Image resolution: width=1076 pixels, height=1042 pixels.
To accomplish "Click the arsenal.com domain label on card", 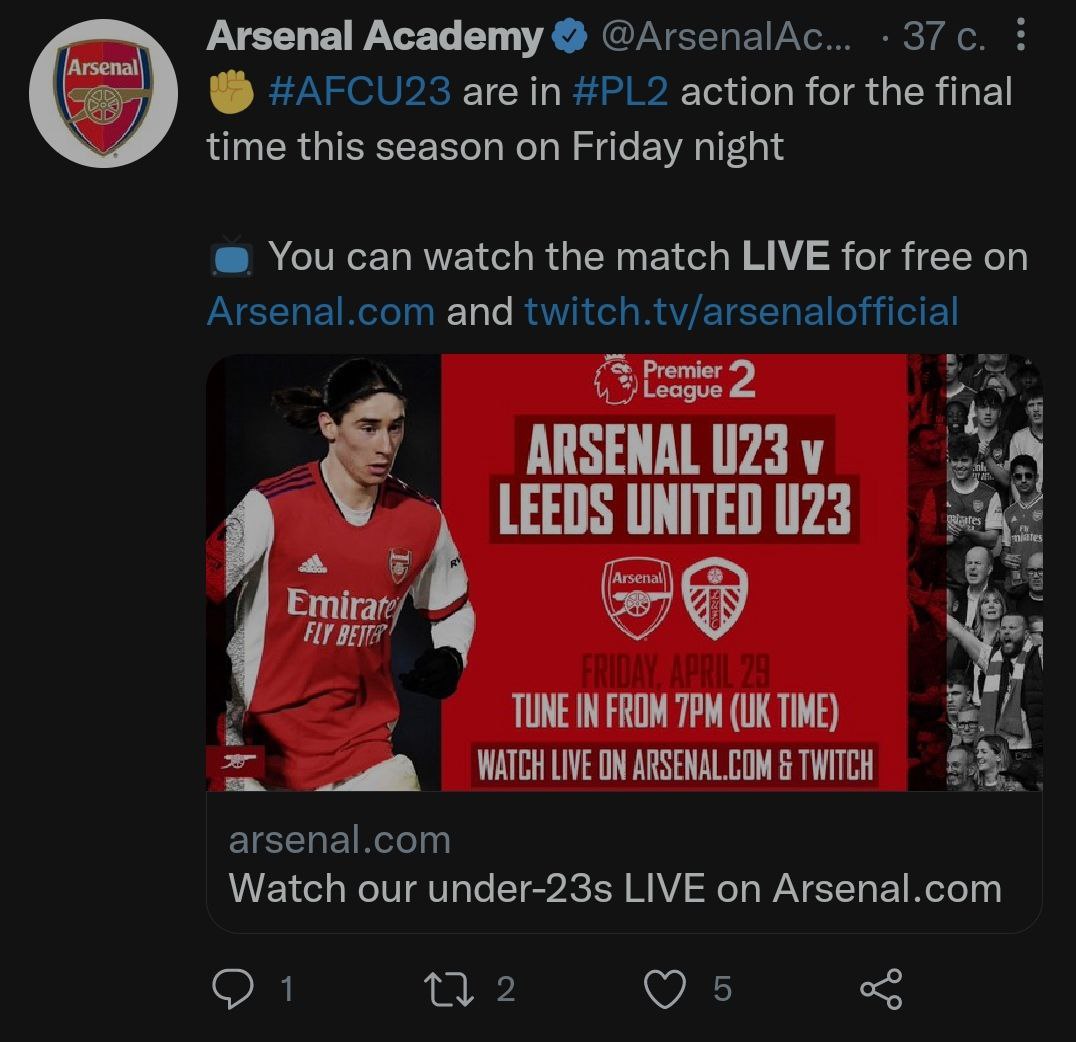I will coord(340,840).
